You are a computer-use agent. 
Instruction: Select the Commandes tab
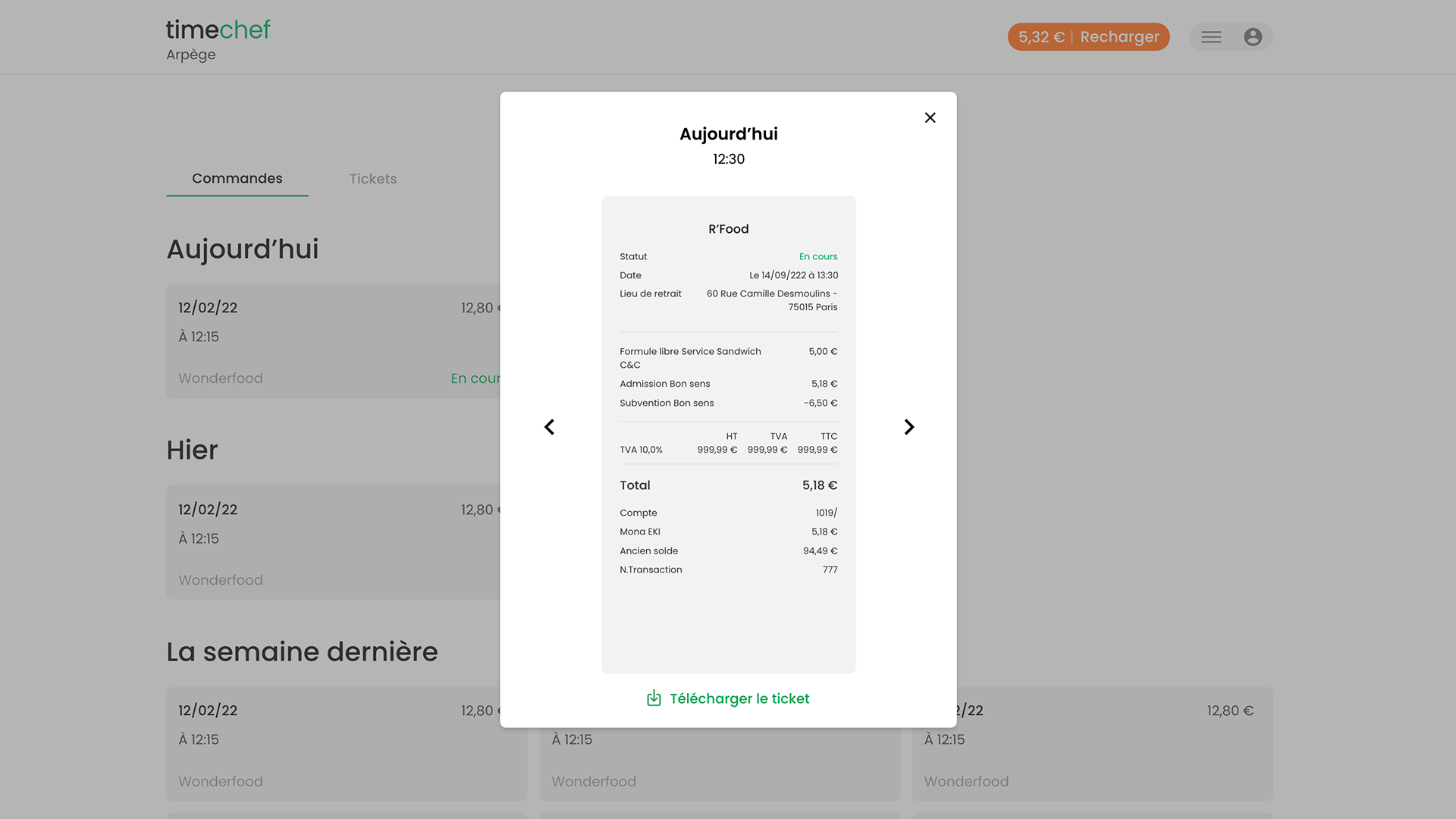(x=237, y=179)
